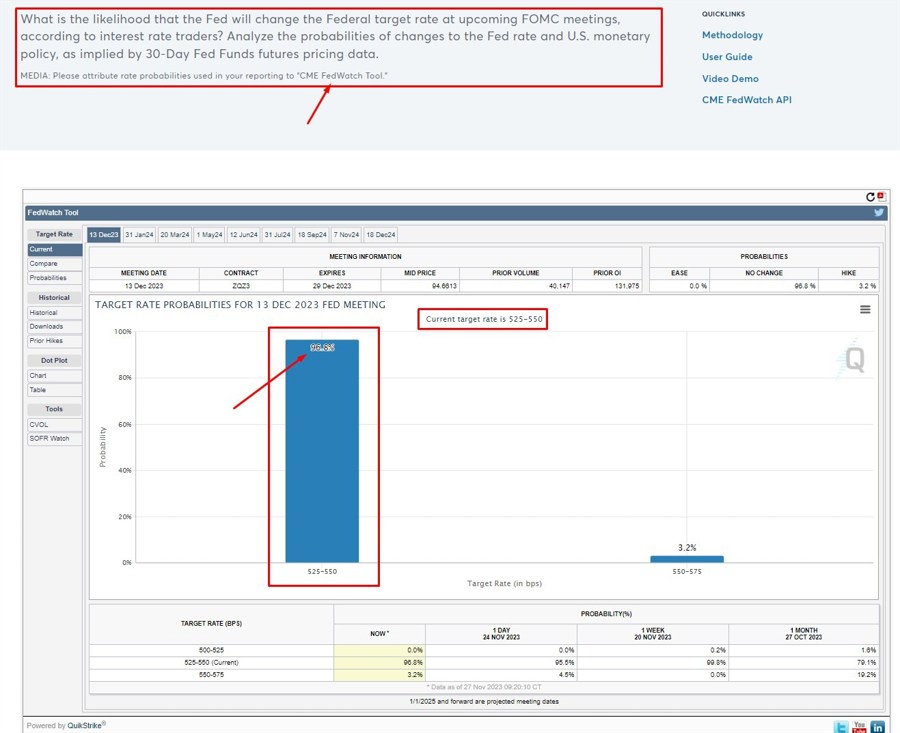The image size is (900, 733).
Task: Click the refresh icon above the tool
Action: pyautogui.click(x=871, y=197)
